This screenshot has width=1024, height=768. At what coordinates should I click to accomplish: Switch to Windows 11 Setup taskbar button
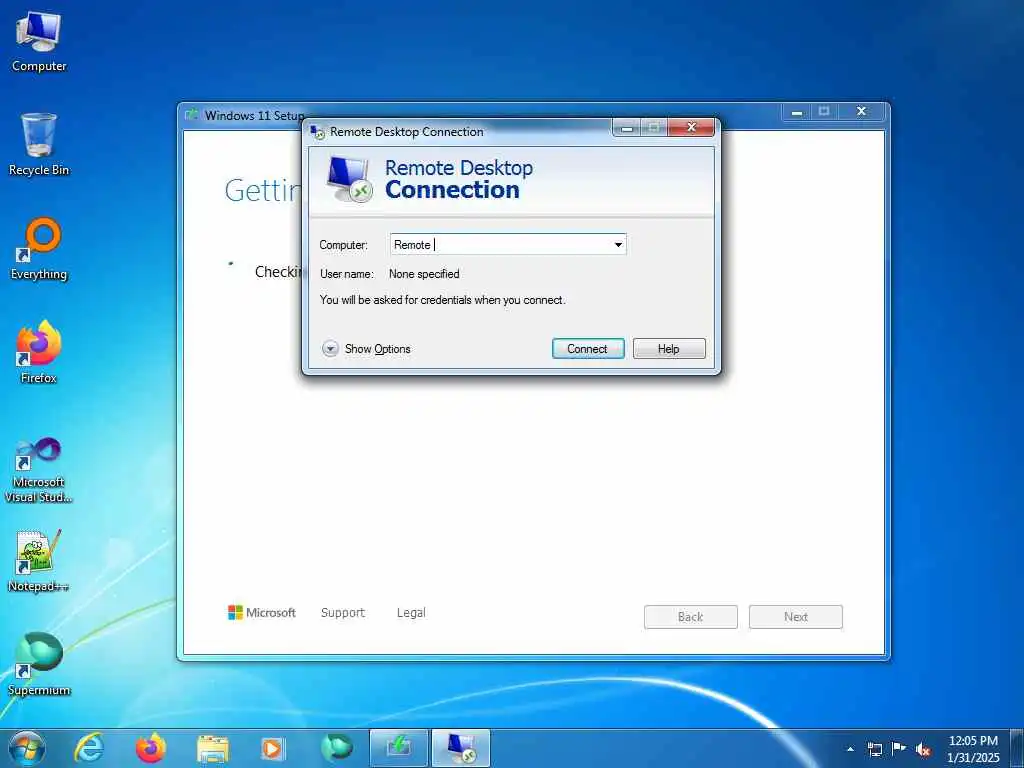pyautogui.click(x=398, y=748)
